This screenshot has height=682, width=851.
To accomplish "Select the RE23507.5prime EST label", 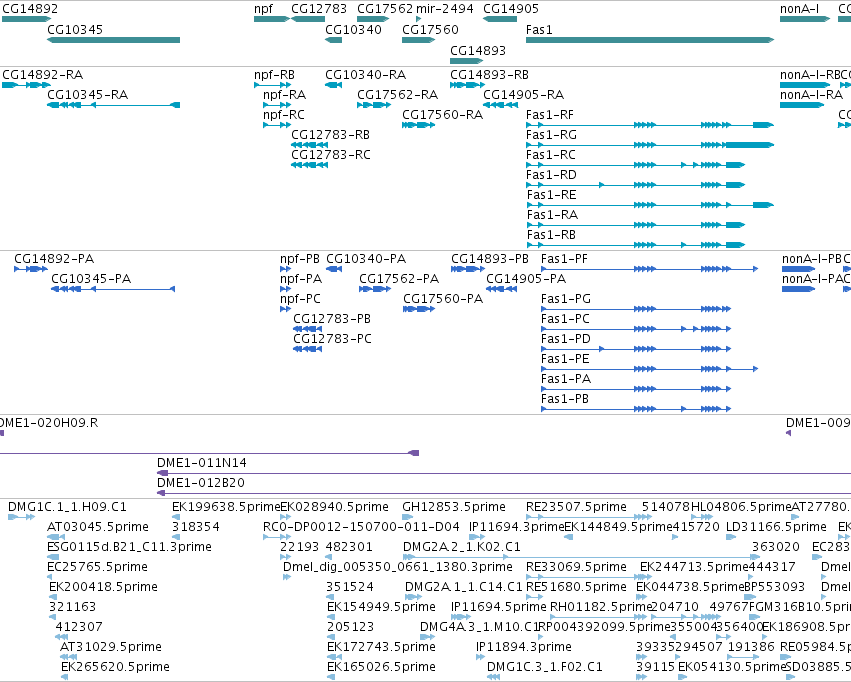I will click(576, 507).
